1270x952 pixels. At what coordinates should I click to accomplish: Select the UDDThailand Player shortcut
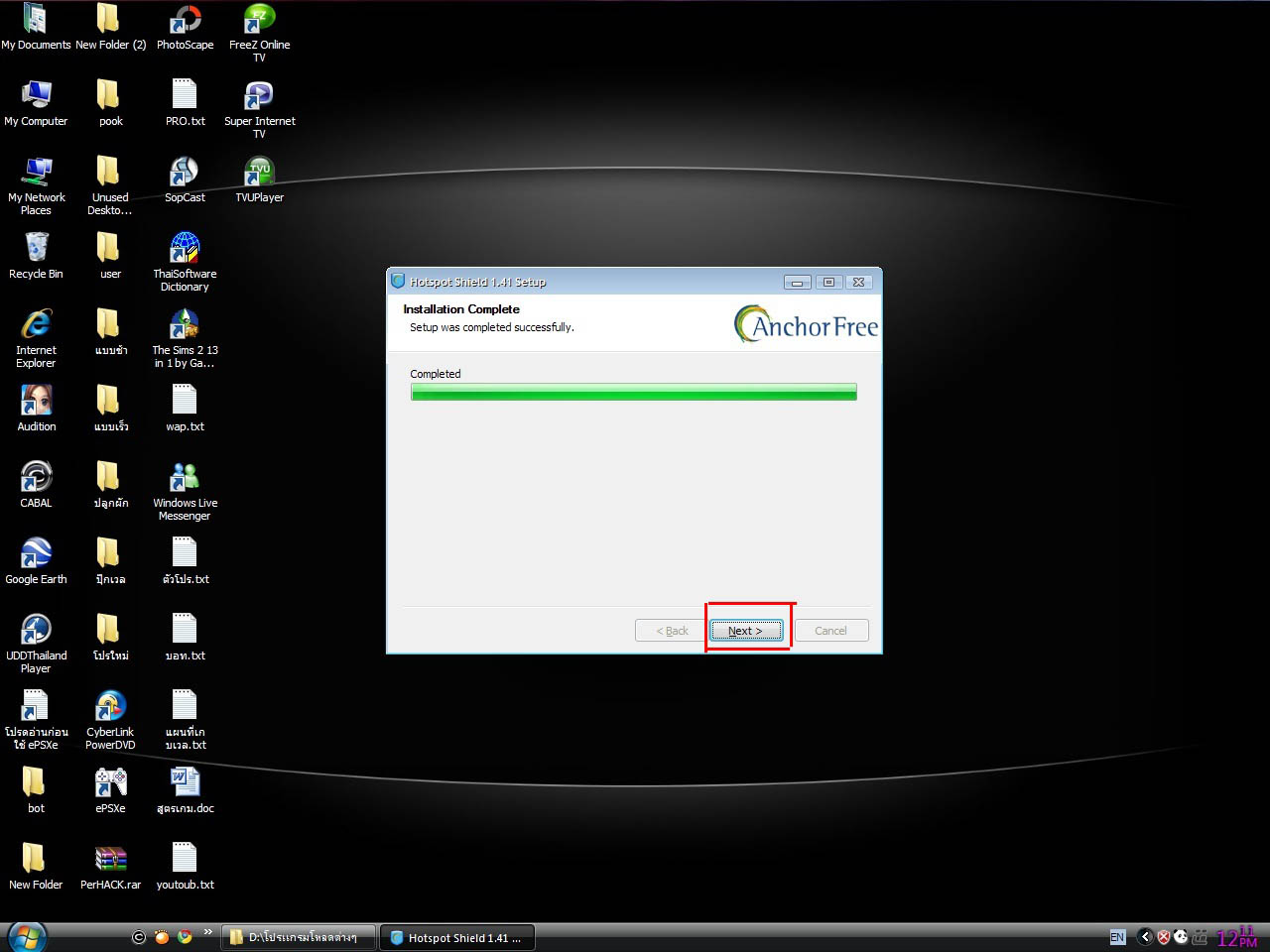click(x=36, y=644)
